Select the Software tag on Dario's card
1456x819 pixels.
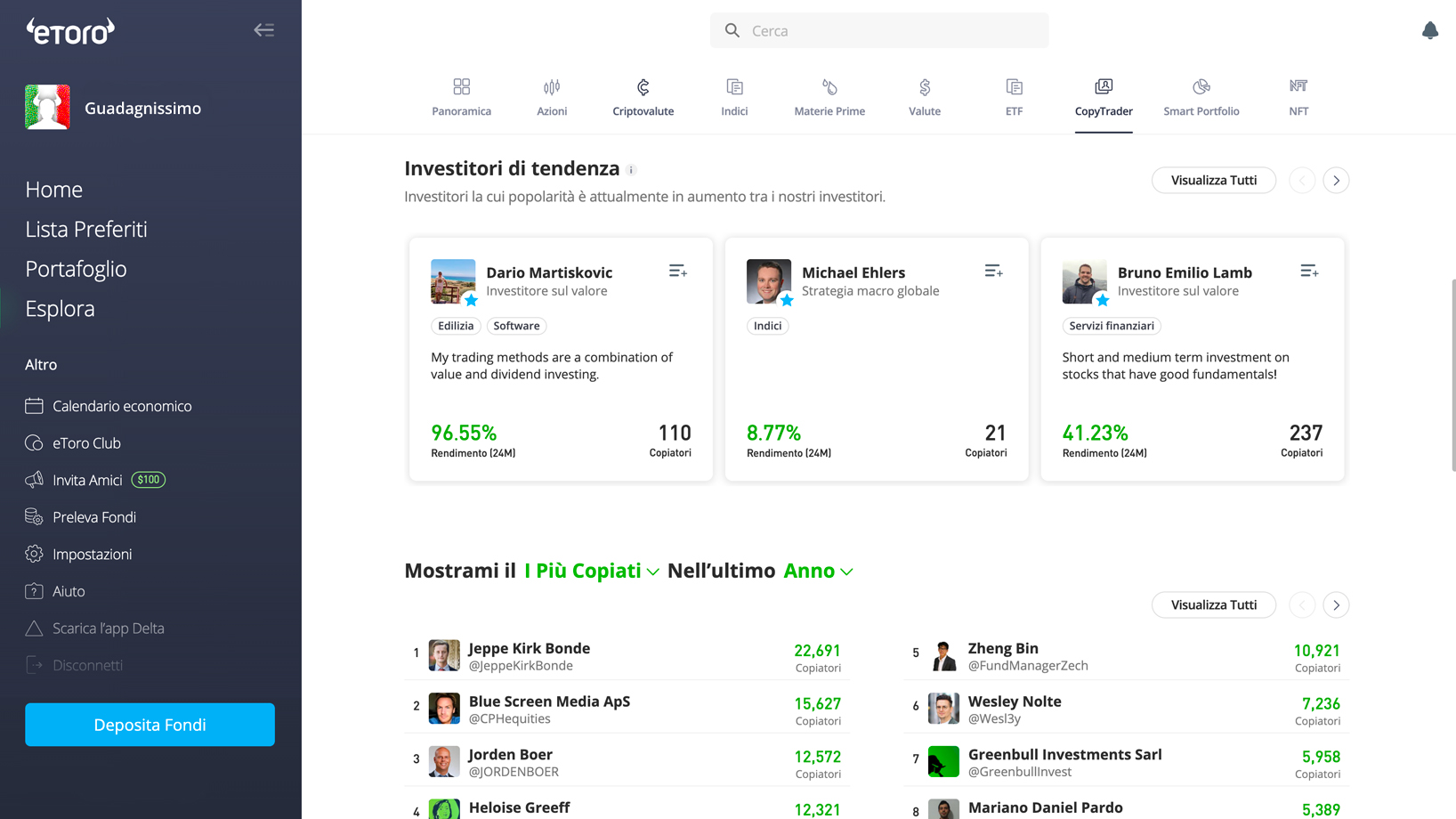(x=516, y=326)
